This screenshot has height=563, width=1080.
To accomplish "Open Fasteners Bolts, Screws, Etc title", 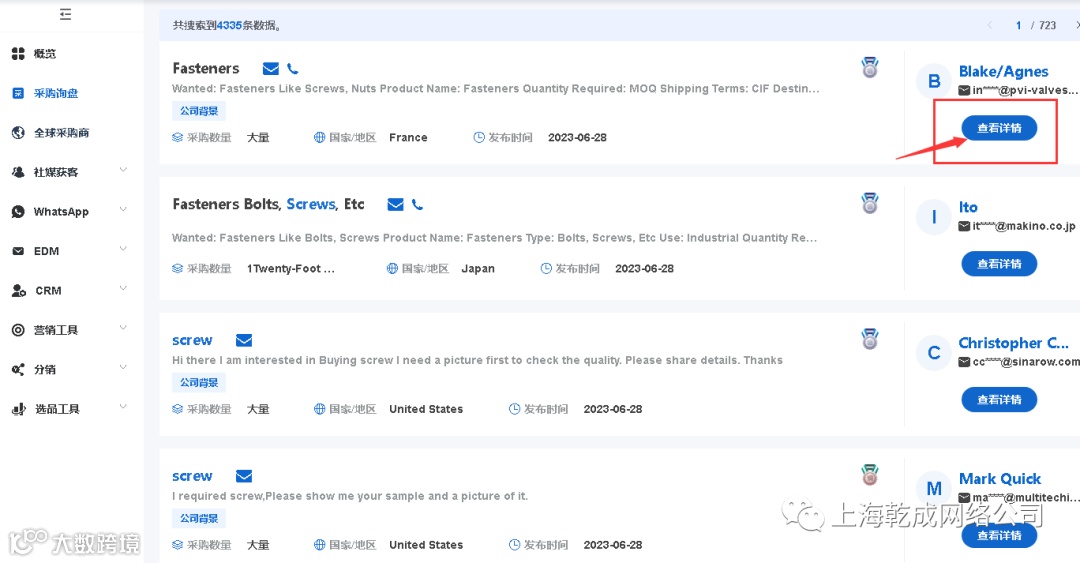I will 268,204.
